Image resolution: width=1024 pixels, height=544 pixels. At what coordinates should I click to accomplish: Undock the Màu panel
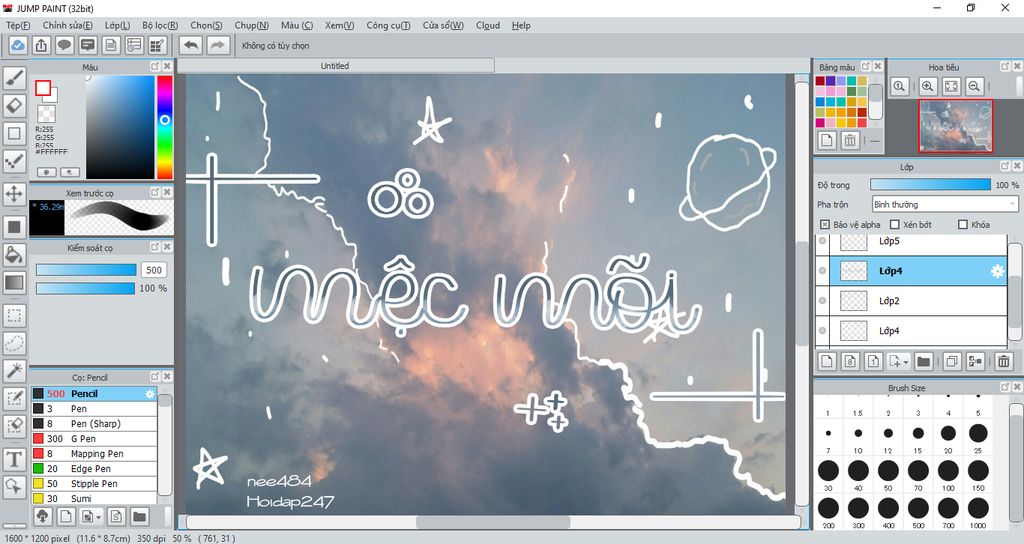pos(155,67)
